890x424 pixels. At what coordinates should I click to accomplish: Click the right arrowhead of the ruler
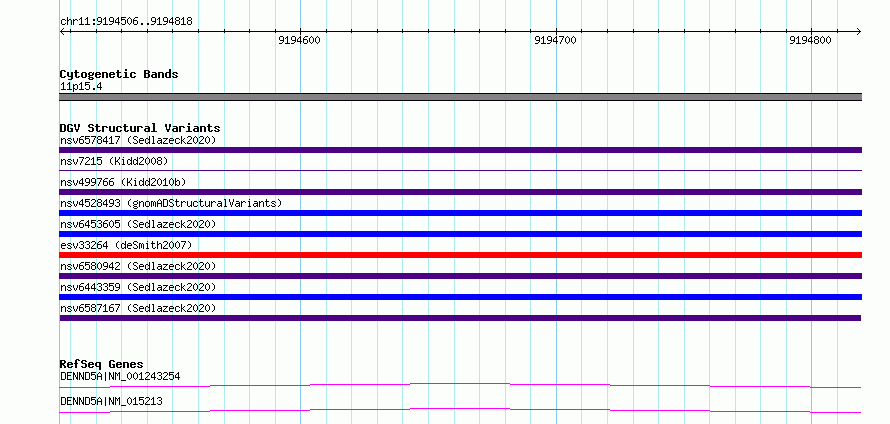(x=859, y=31)
